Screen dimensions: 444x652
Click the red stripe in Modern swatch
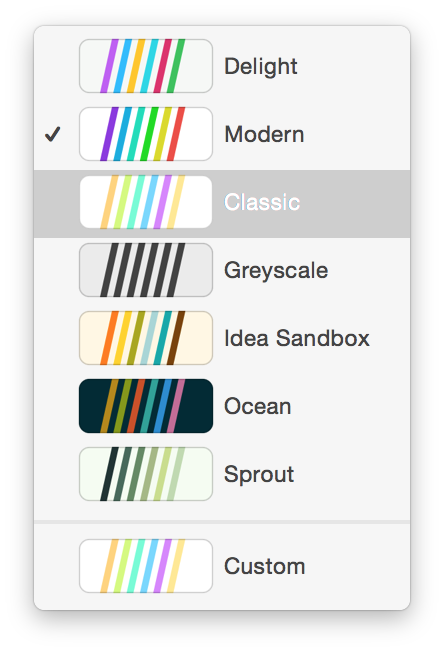pyautogui.click(x=176, y=134)
